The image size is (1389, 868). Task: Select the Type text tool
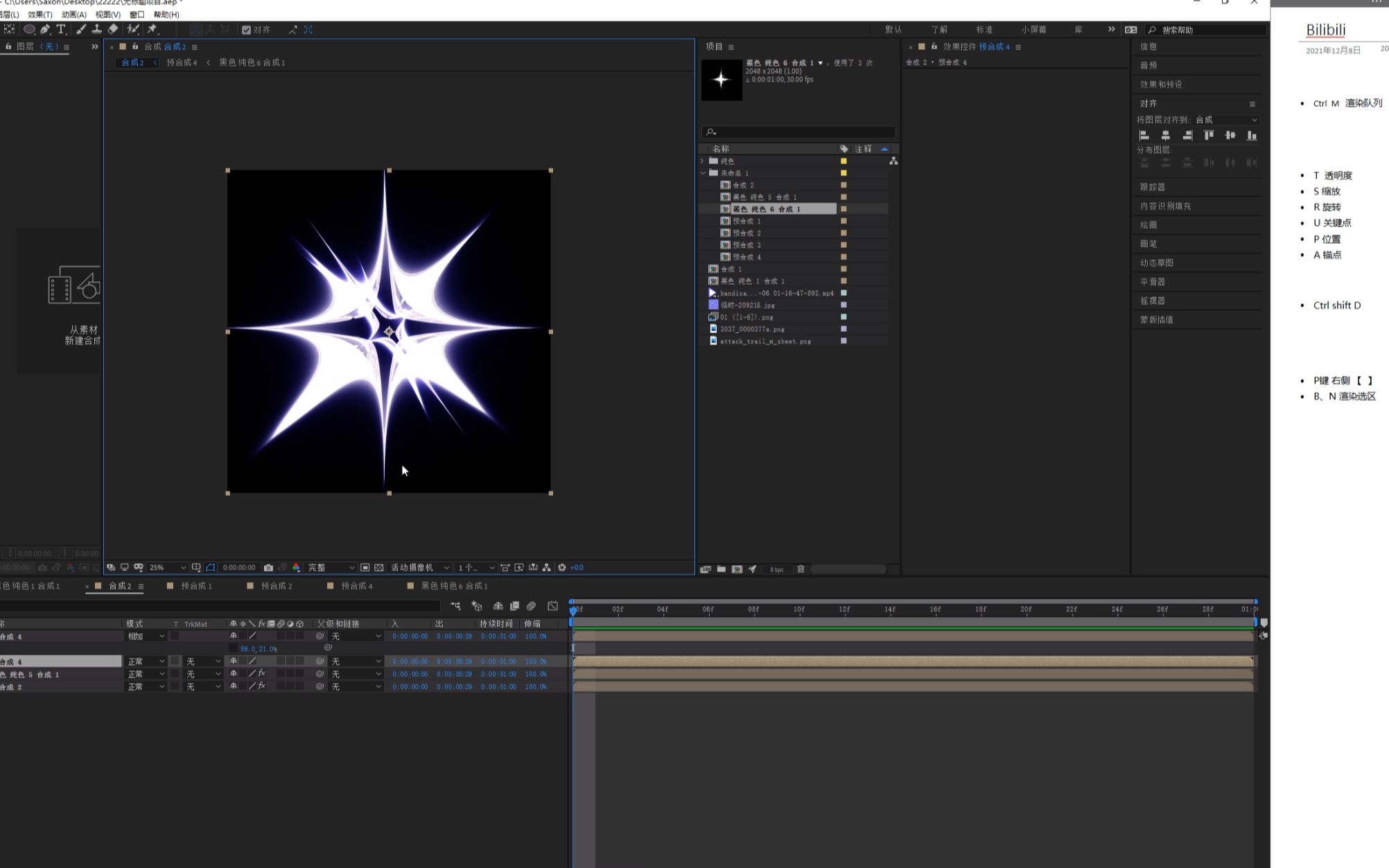(x=61, y=29)
